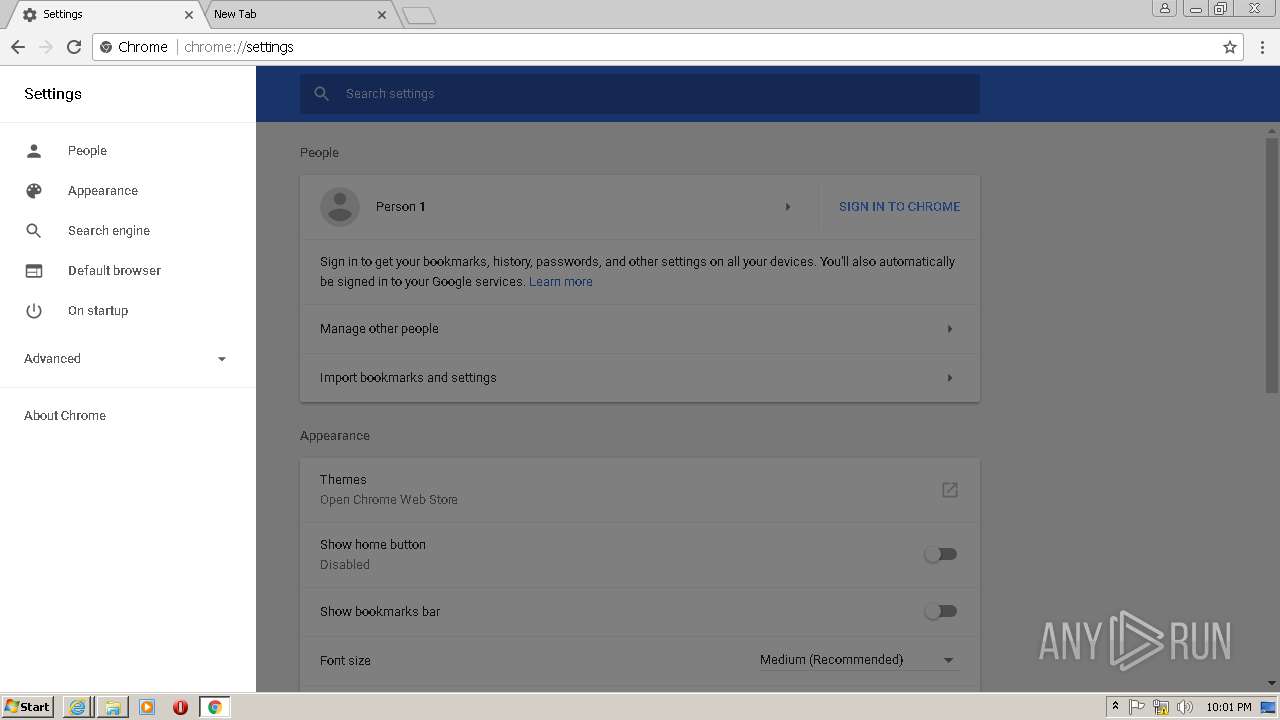The image size is (1280, 720).
Task: Click the people profile icon in title bar
Action: (x=1164, y=9)
